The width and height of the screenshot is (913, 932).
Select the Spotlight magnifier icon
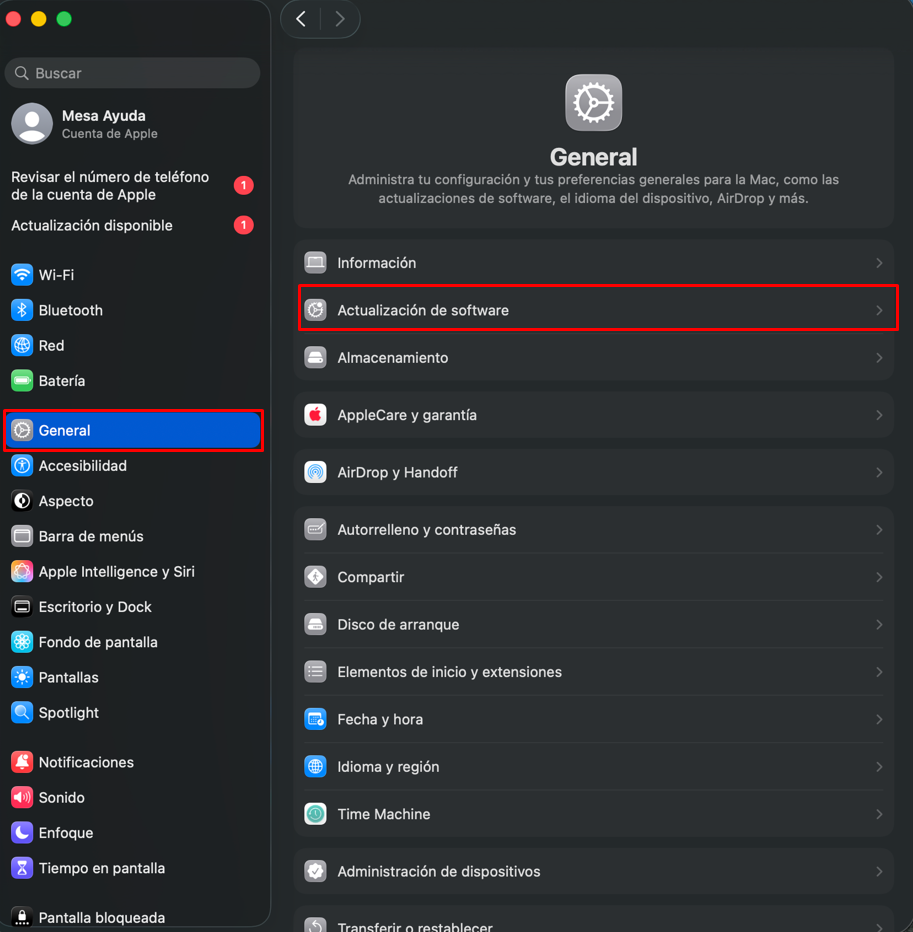22,713
